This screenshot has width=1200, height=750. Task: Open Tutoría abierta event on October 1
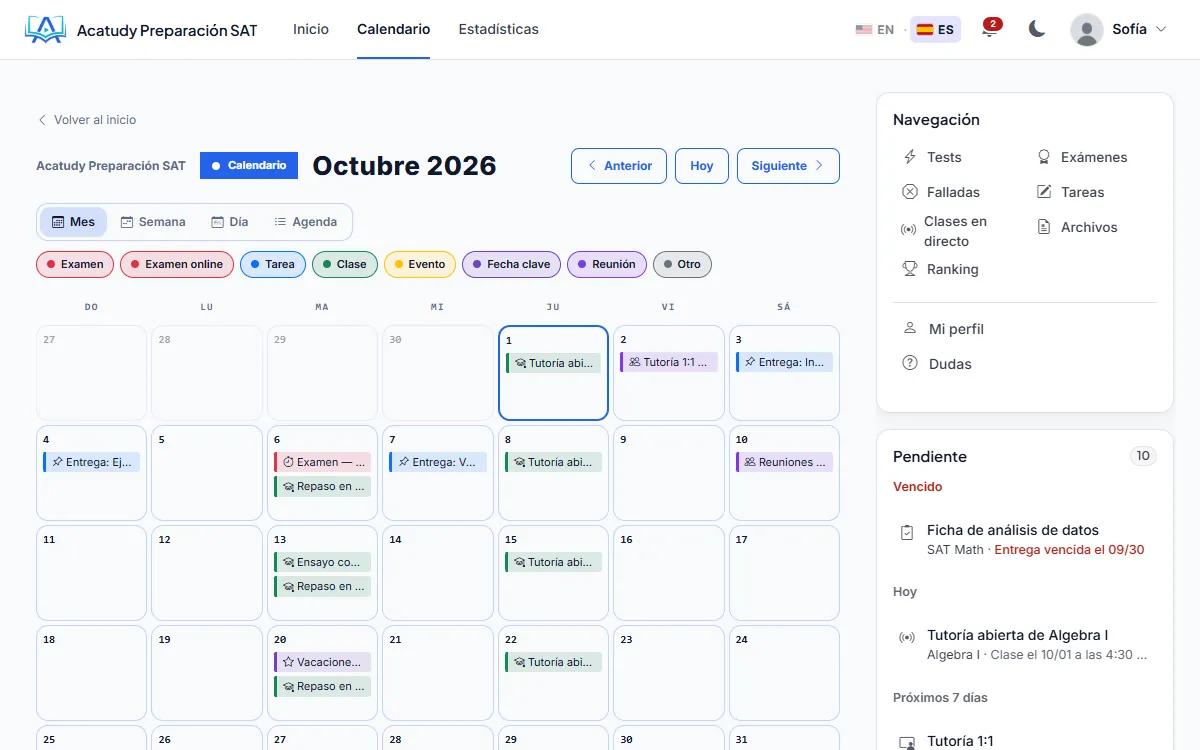click(553, 363)
